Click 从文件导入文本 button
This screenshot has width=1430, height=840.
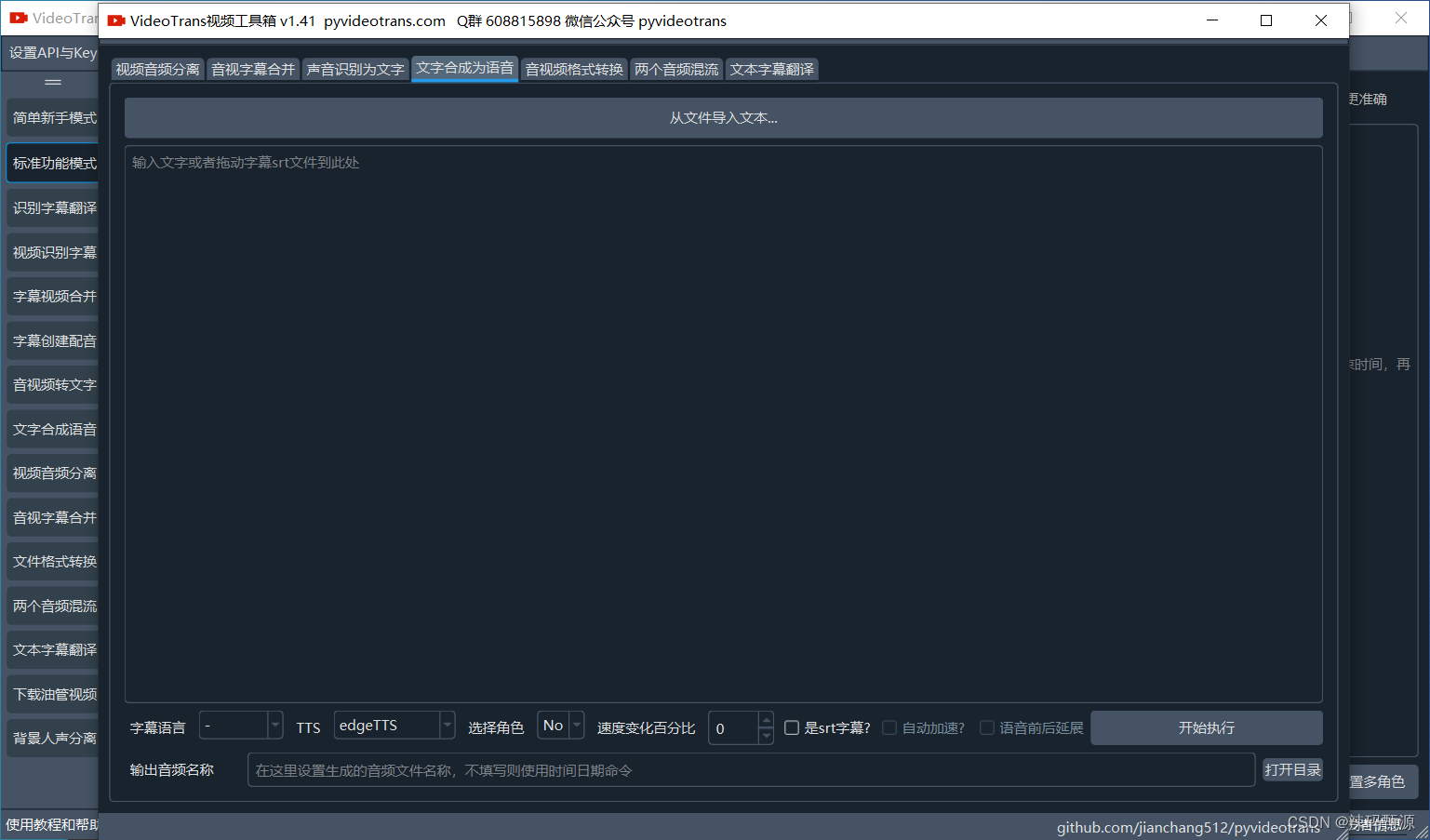tap(724, 118)
